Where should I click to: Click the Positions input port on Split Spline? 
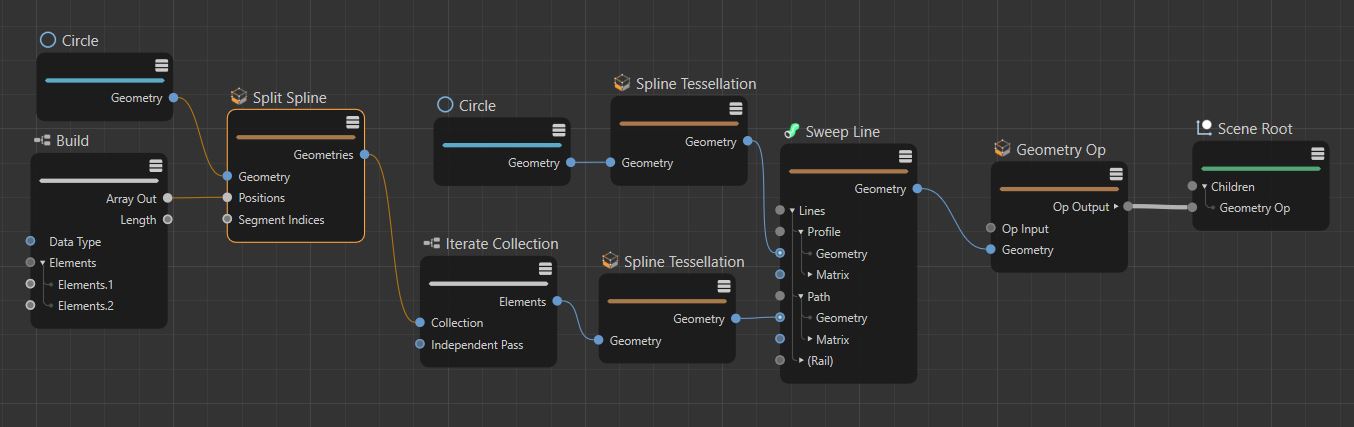click(227, 197)
